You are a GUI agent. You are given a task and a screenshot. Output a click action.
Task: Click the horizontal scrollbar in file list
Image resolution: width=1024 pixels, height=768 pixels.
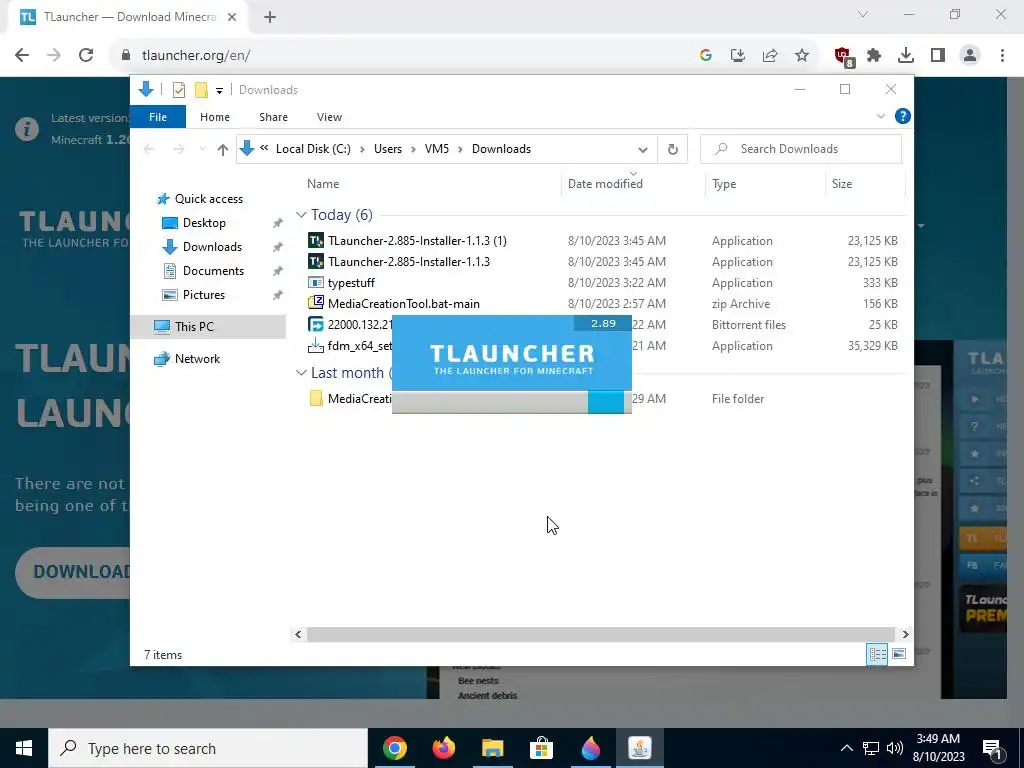(x=600, y=634)
